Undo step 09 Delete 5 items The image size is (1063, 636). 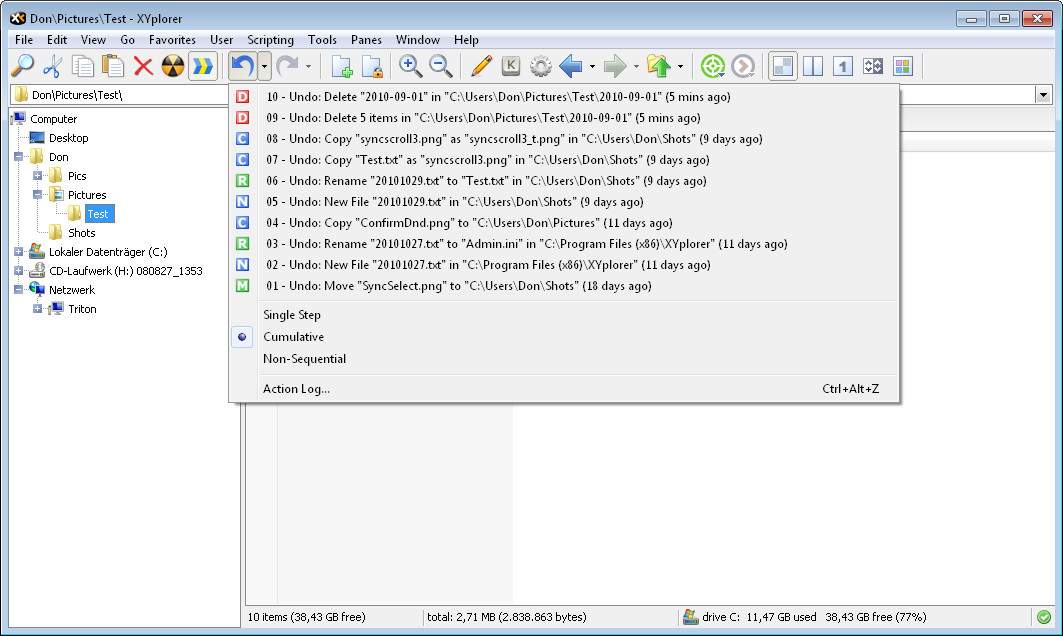pyautogui.click(x=563, y=118)
